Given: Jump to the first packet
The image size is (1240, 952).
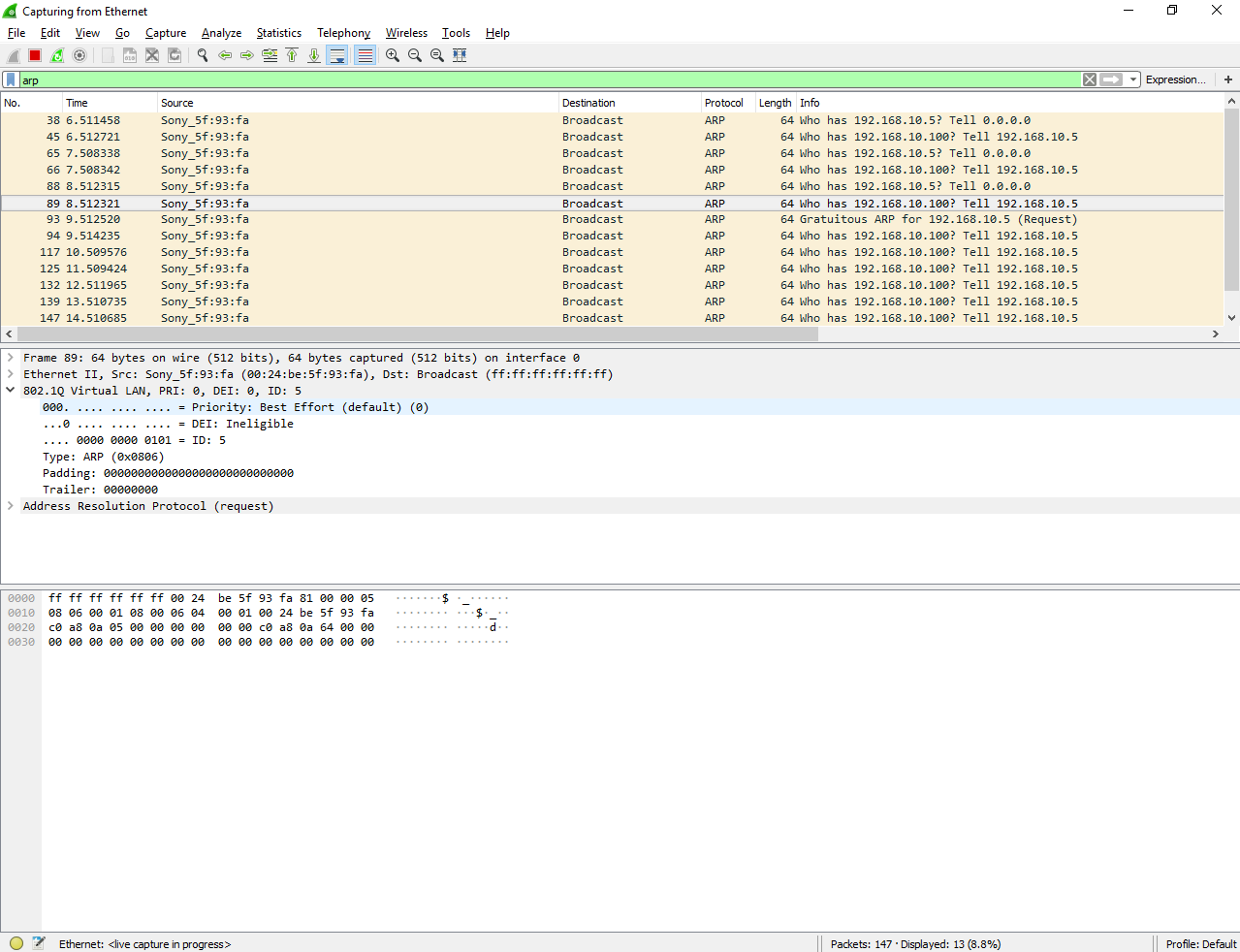Looking at the screenshot, I should tap(292, 55).
